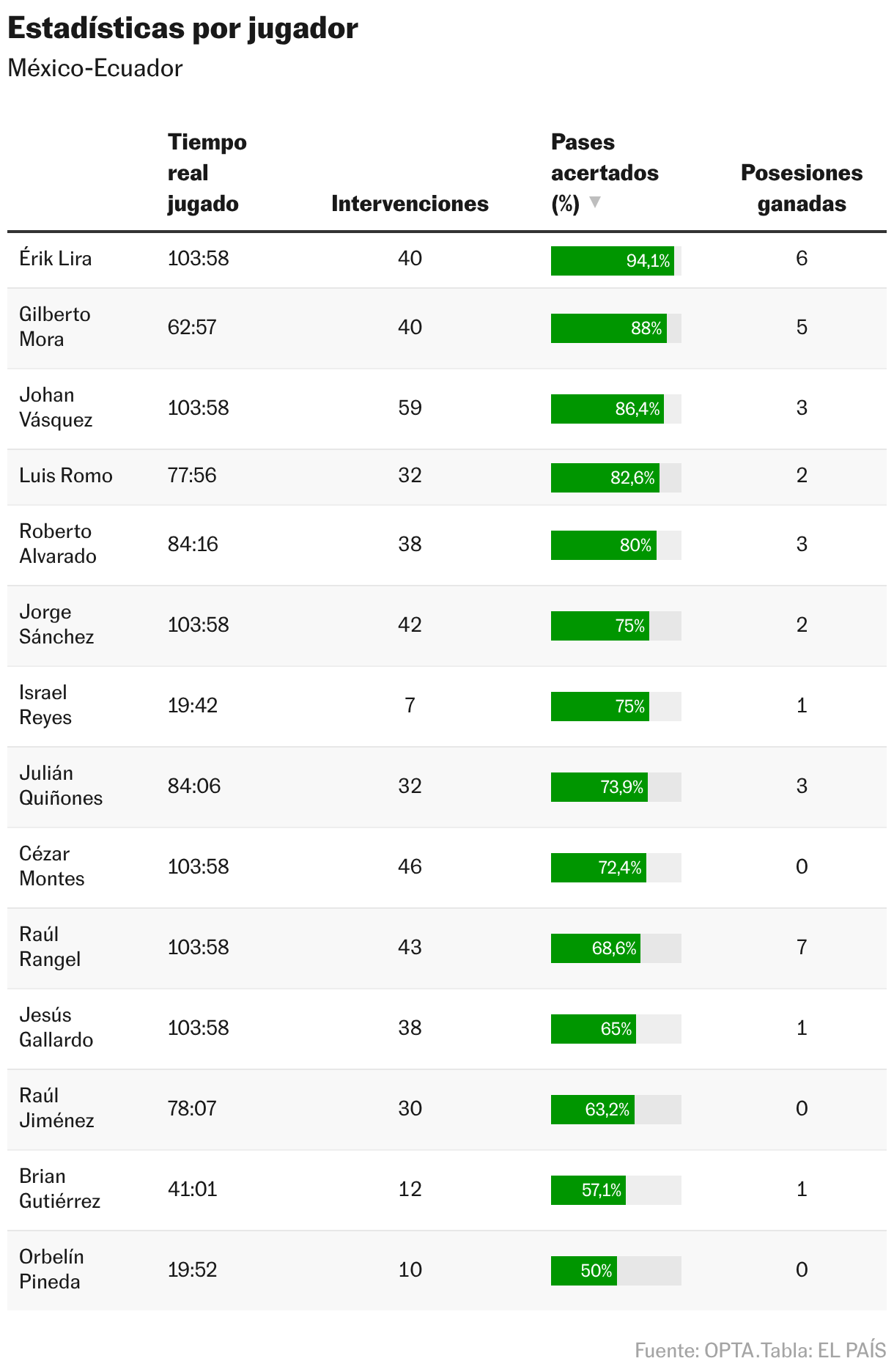Click Luis Romo's row name
The image size is (894, 1372).
point(66,476)
